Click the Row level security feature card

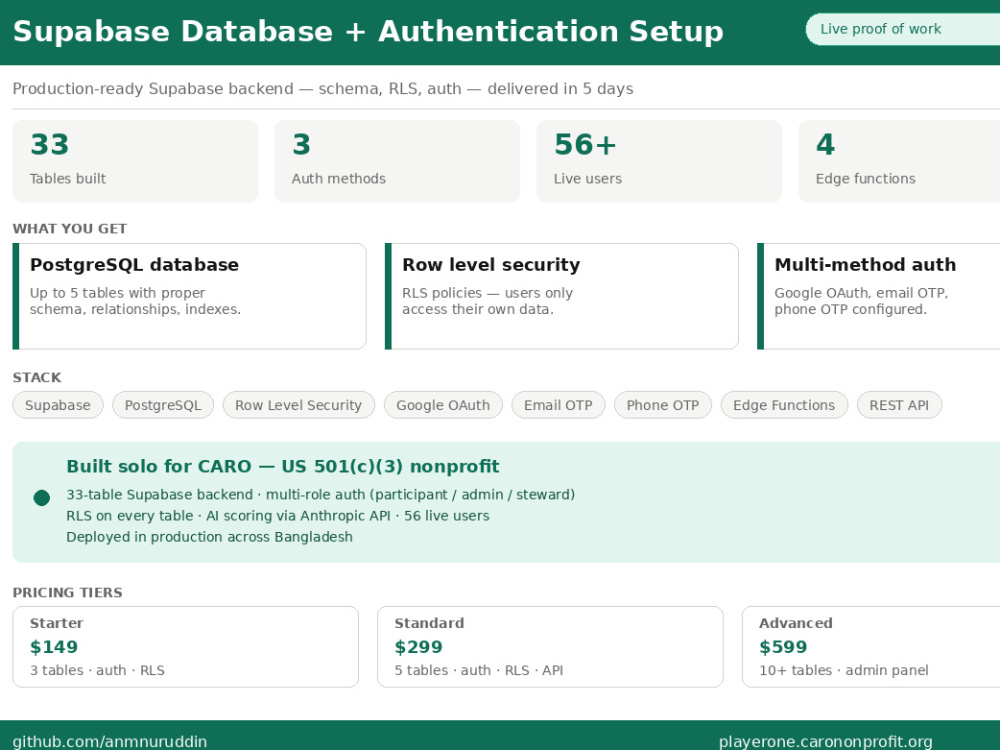tap(562, 296)
